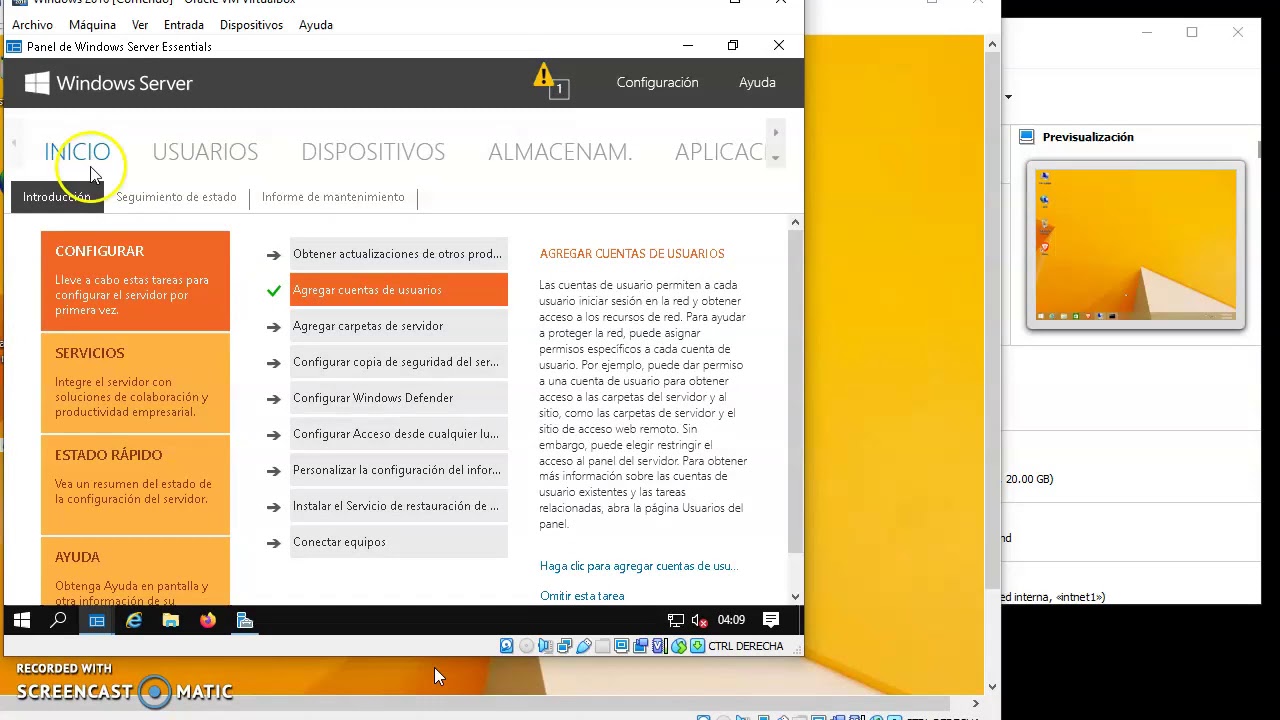
Task: Select 'Configurar copia de seguridad del ser...' task
Action: [399, 362]
